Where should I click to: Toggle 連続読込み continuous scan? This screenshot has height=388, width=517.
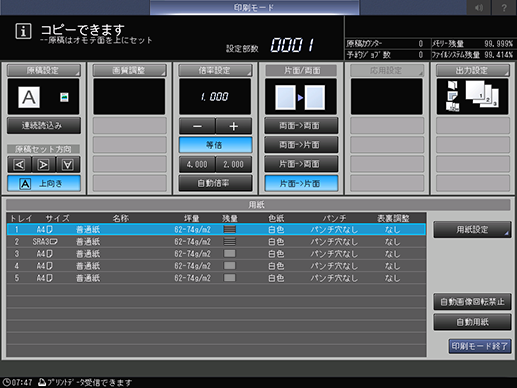(x=44, y=126)
